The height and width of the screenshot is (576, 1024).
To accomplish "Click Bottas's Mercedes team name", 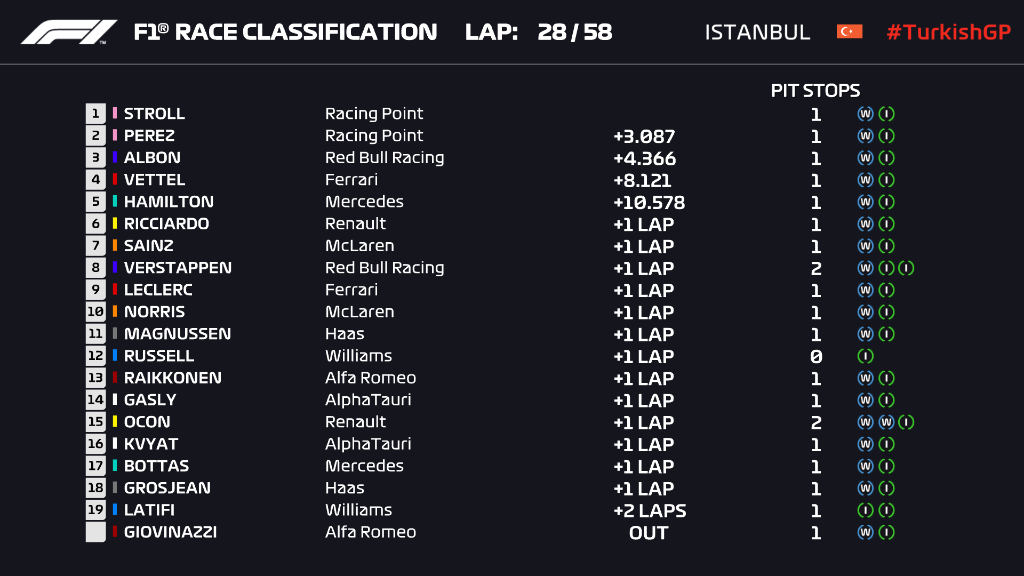I will tap(364, 466).
